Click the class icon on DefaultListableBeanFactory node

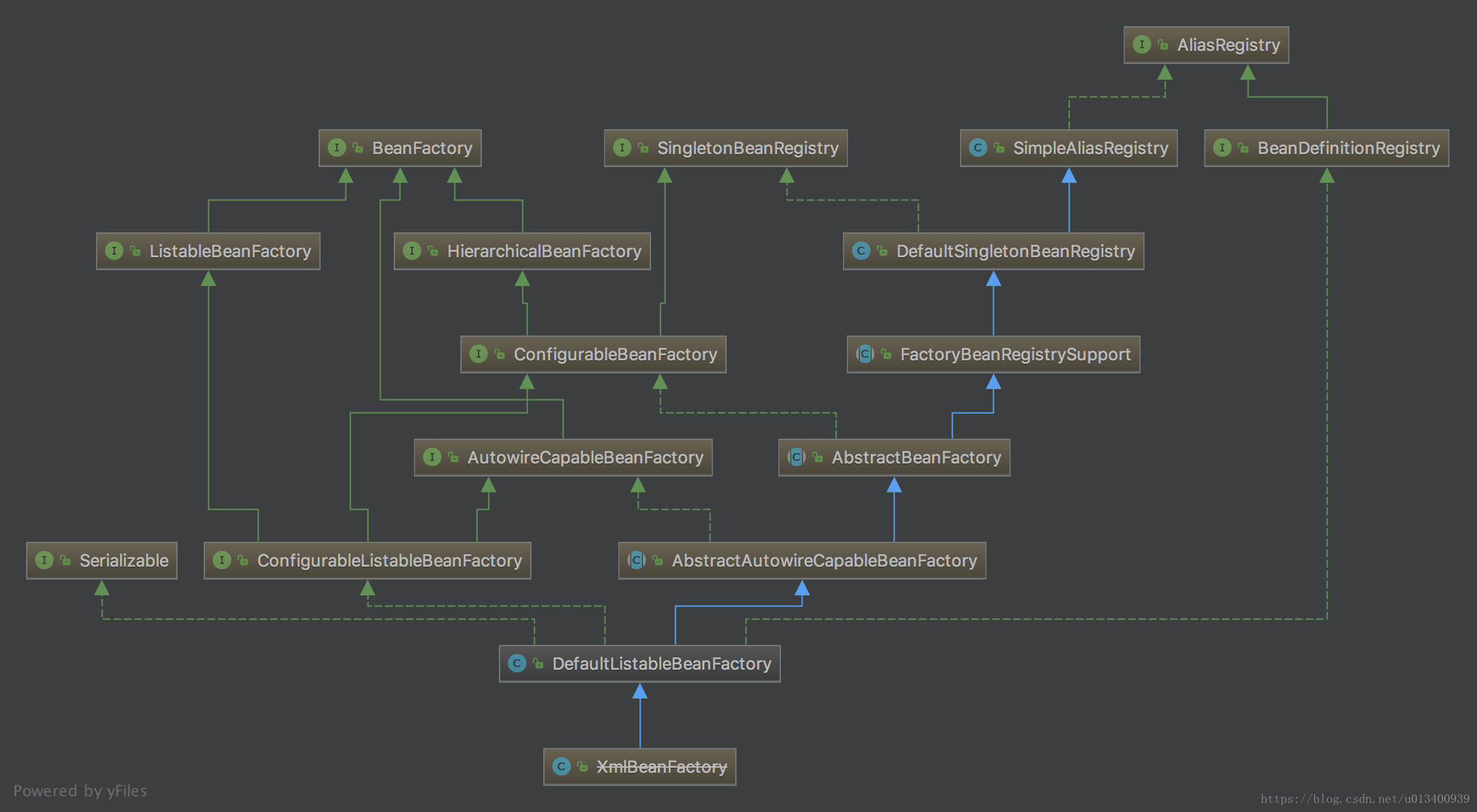(x=516, y=663)
